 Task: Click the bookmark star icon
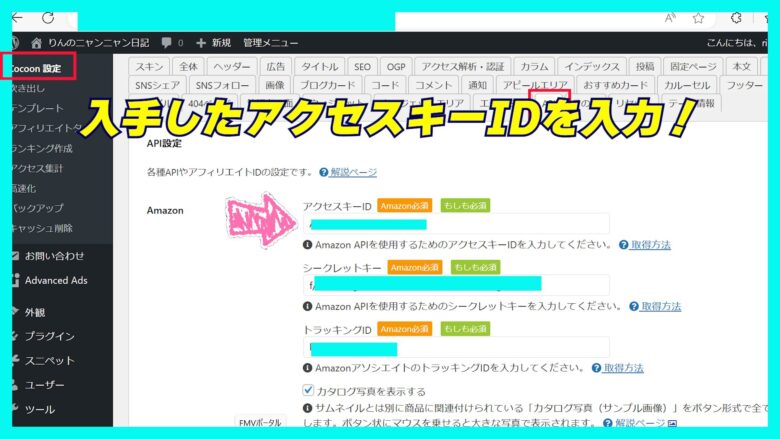(x=698, y=18)
